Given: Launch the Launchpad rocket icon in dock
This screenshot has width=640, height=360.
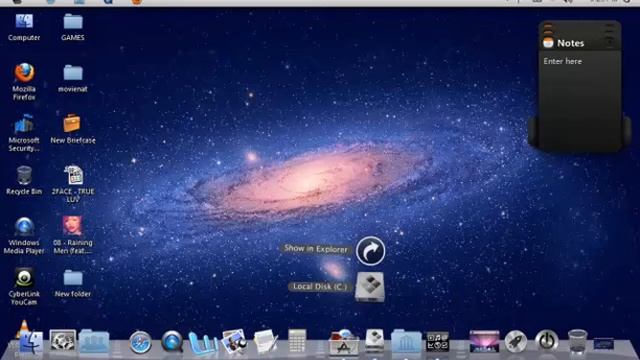Looking at the screenshot, I should coord(516,341).
